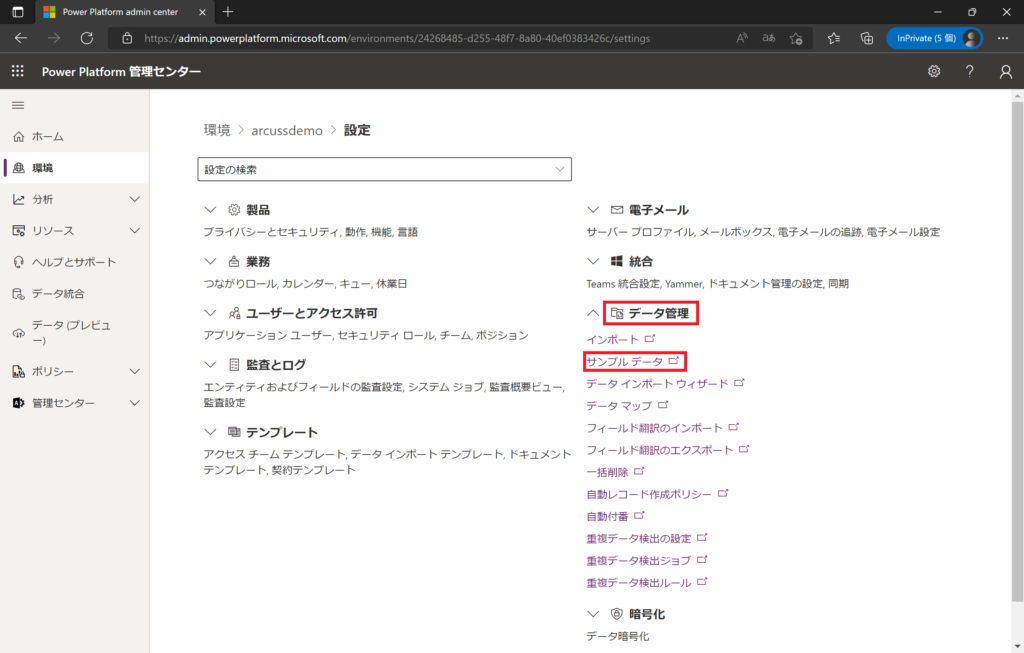
Task: Click the browser favorites star icon
Action: (834, 38)
